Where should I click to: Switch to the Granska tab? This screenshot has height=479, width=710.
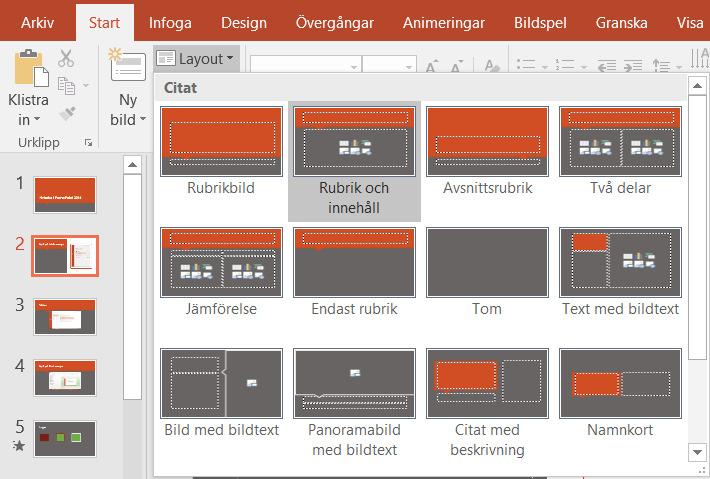point(621,23)
